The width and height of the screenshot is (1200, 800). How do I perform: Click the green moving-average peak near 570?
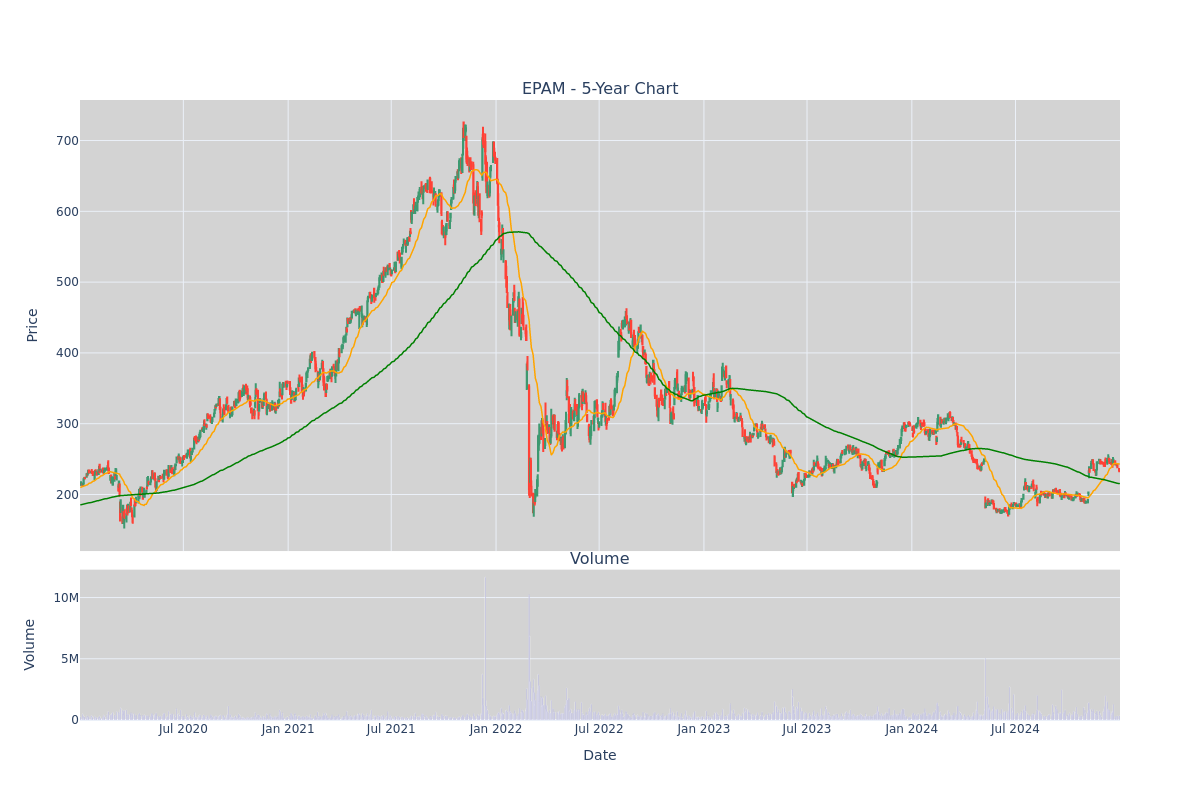[517, 232]
